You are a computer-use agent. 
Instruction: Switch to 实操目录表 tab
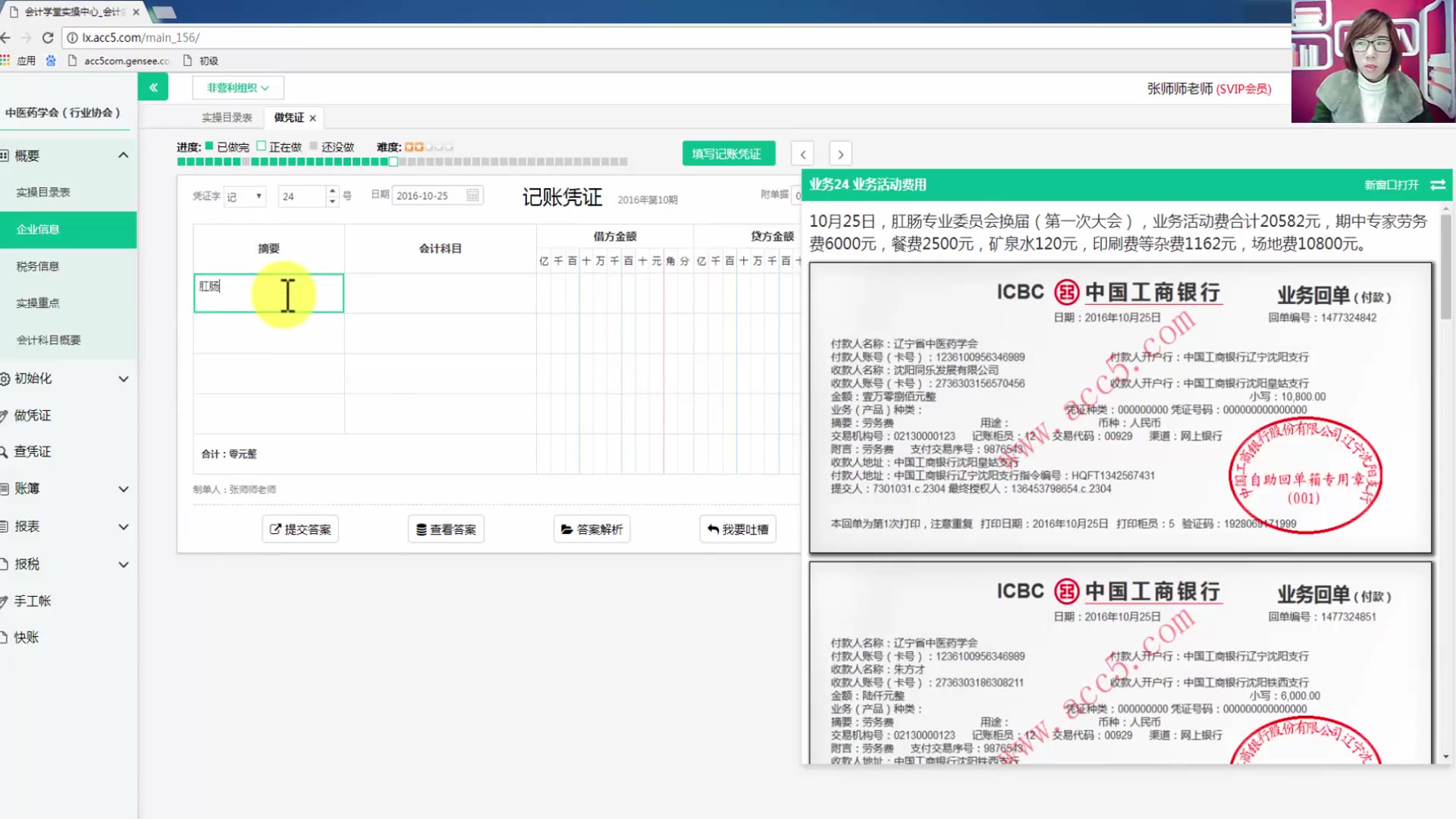[x=227, y=118]
